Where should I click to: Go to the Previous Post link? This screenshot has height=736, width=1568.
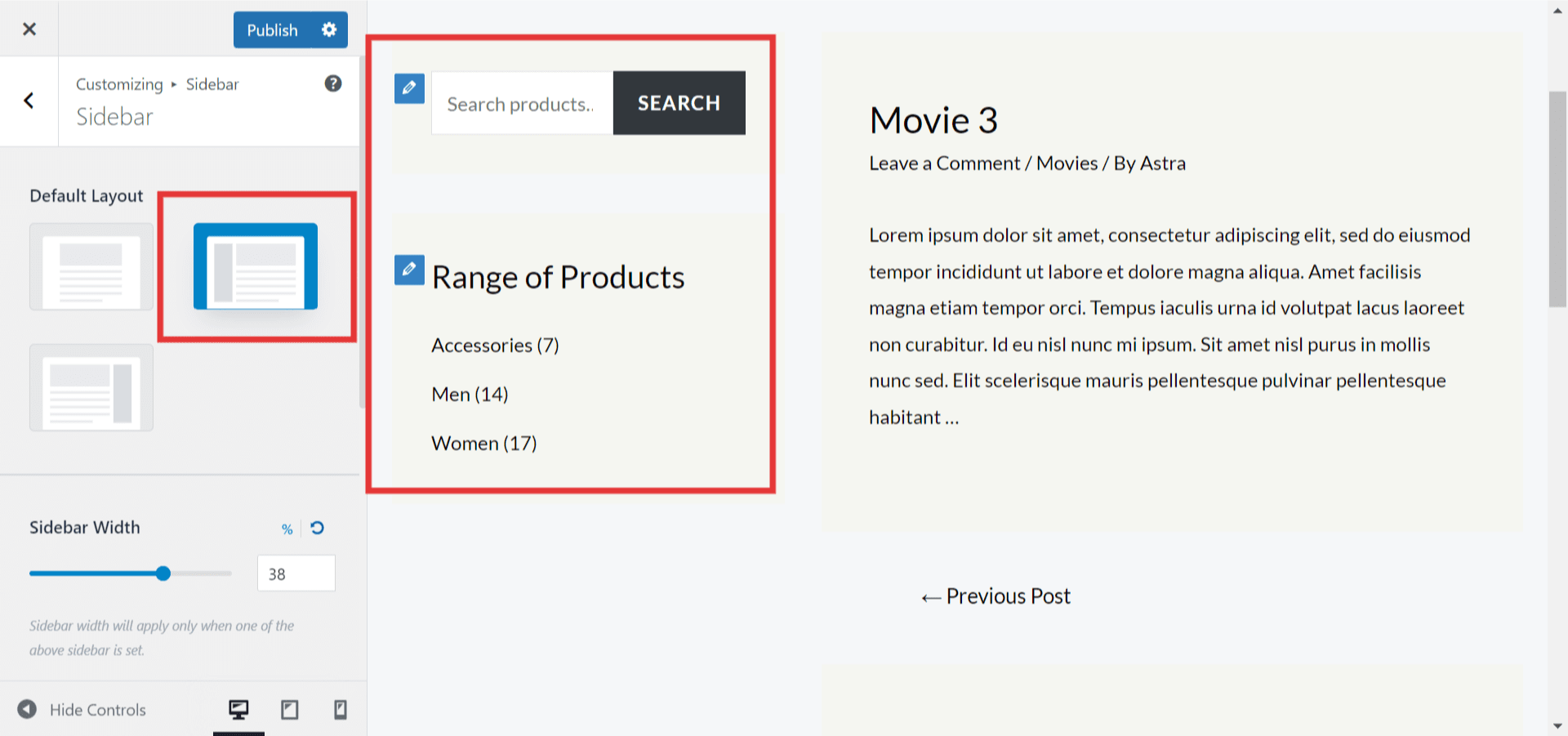(x=996, y=596)
